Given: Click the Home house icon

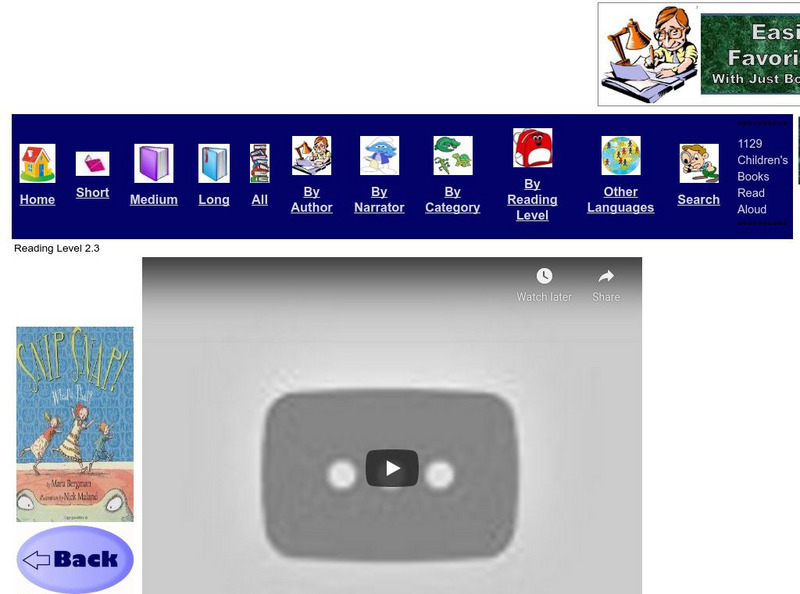Looking at the screenshot, I should tap(37, 163).
